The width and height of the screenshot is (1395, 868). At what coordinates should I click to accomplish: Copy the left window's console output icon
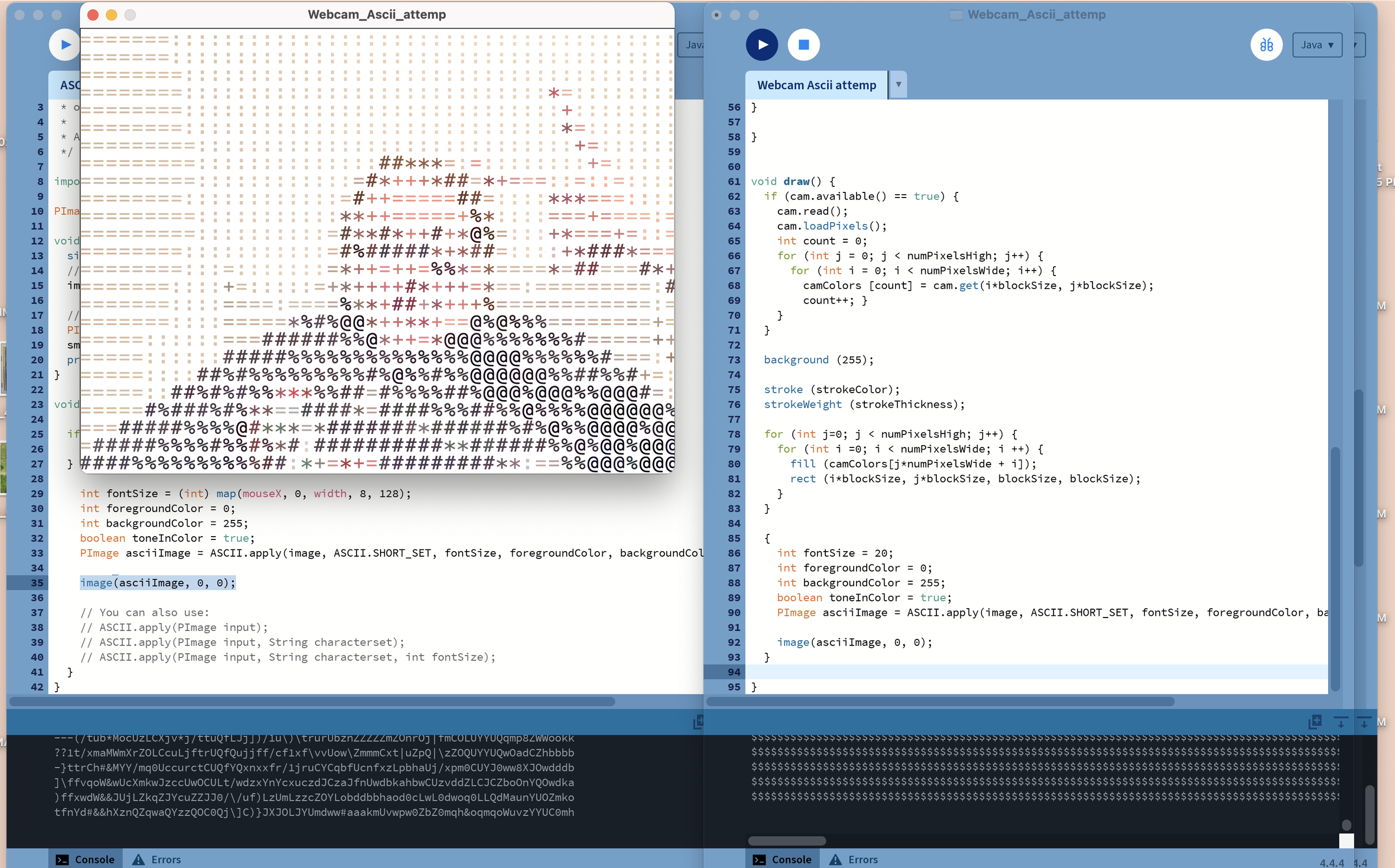tap(698, 722)
